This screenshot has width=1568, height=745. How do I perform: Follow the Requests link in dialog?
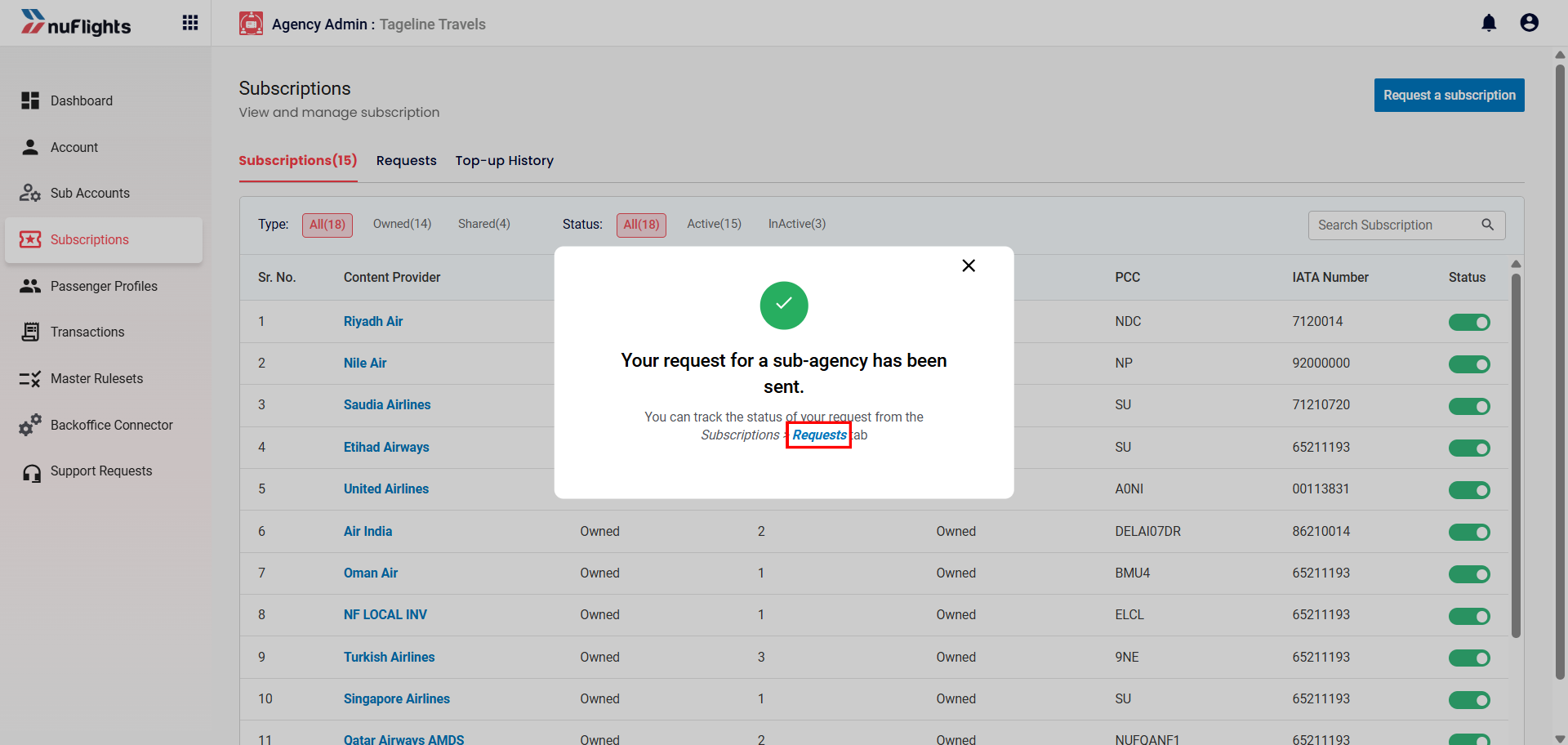tap(819, 435)
